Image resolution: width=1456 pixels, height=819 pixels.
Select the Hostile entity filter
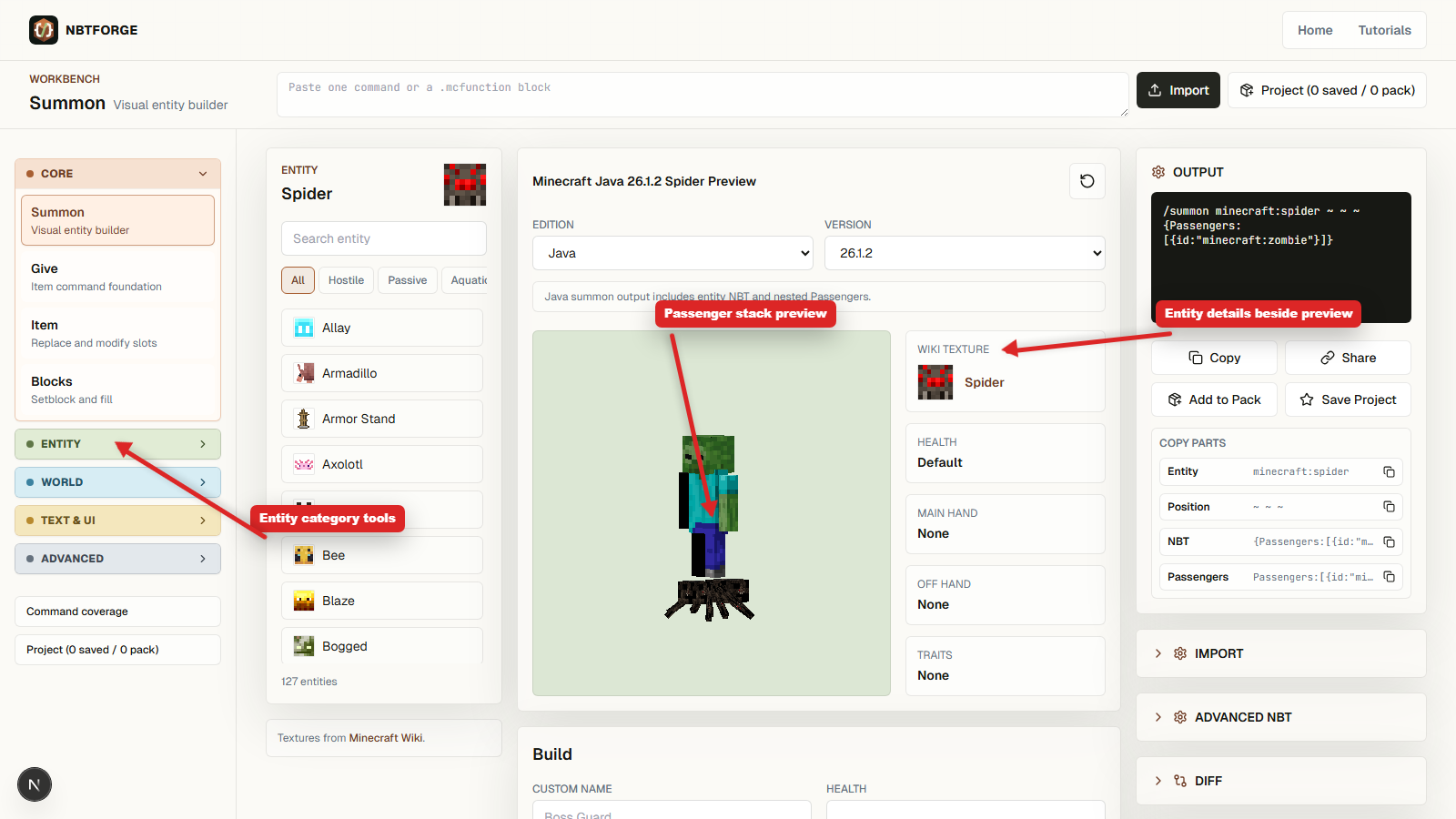click(346, 280)
